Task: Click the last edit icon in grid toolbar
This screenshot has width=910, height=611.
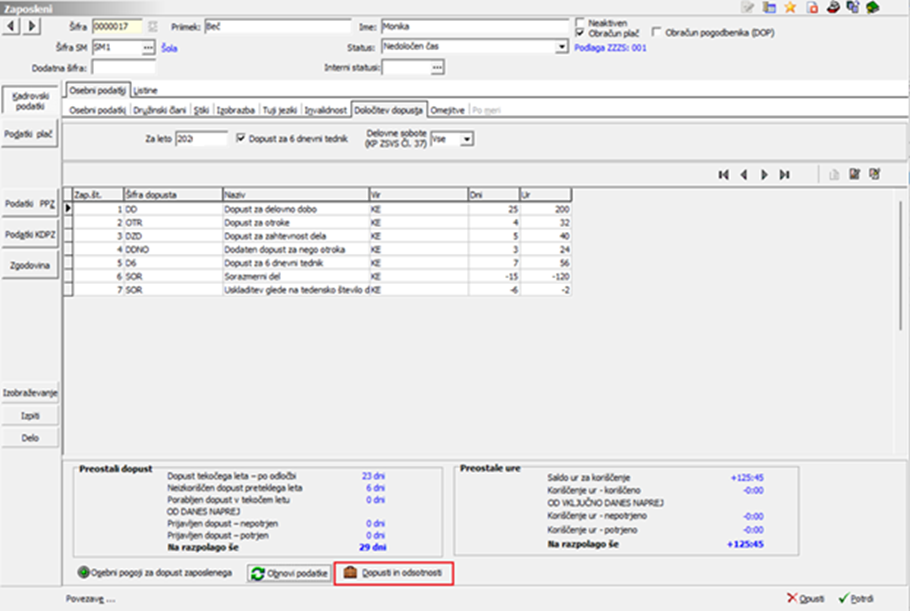Action: (x=875, y=174)
